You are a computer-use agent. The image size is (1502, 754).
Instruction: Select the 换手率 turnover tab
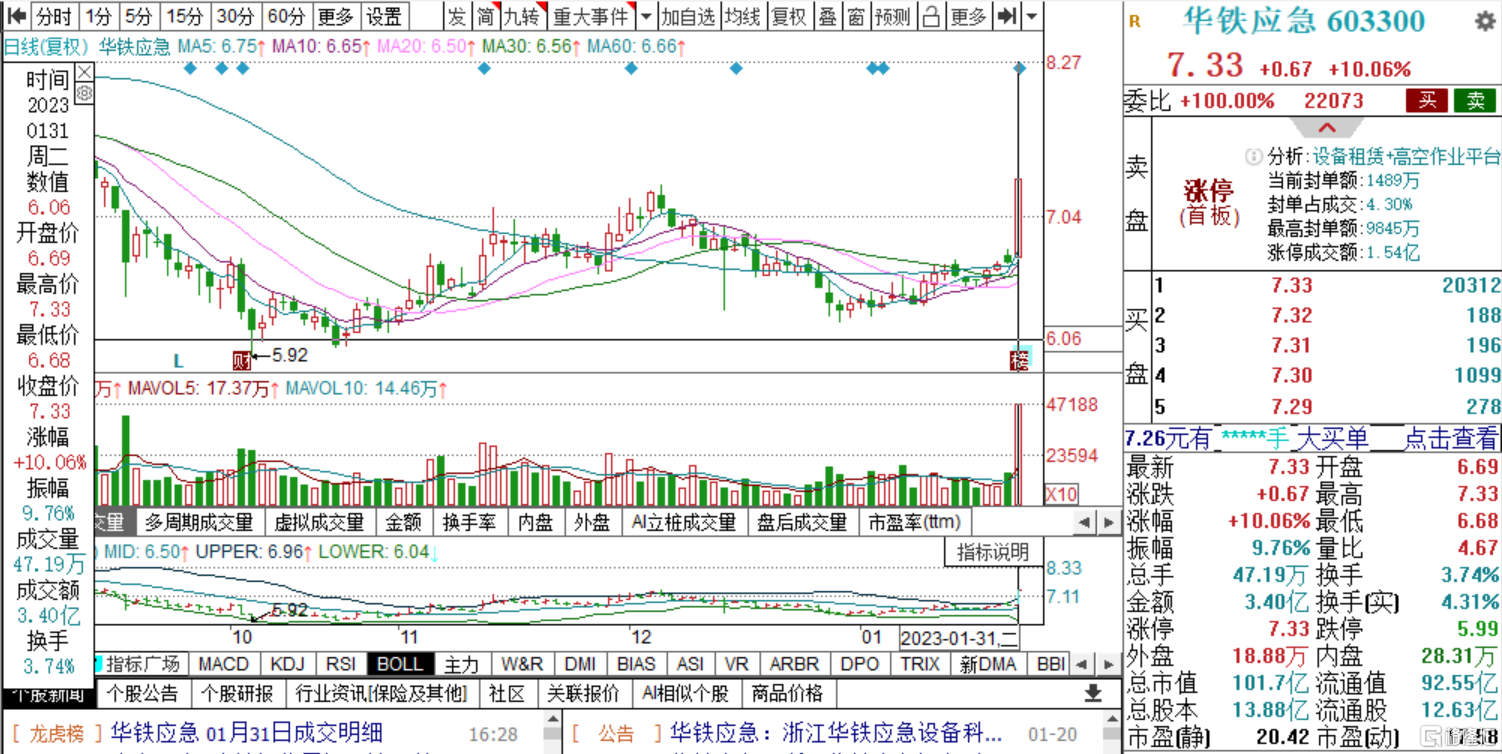[x=469, y=522]
